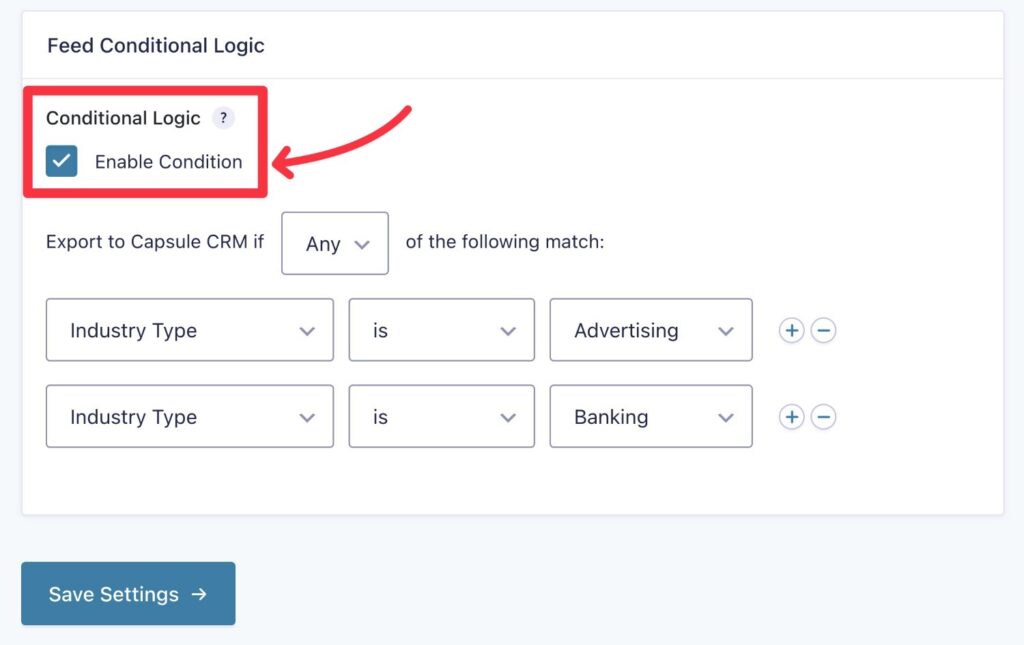Click the chevron on the Advertising dropdown
This screenshot has width=1024, height=645.
[x=727, y=330]
